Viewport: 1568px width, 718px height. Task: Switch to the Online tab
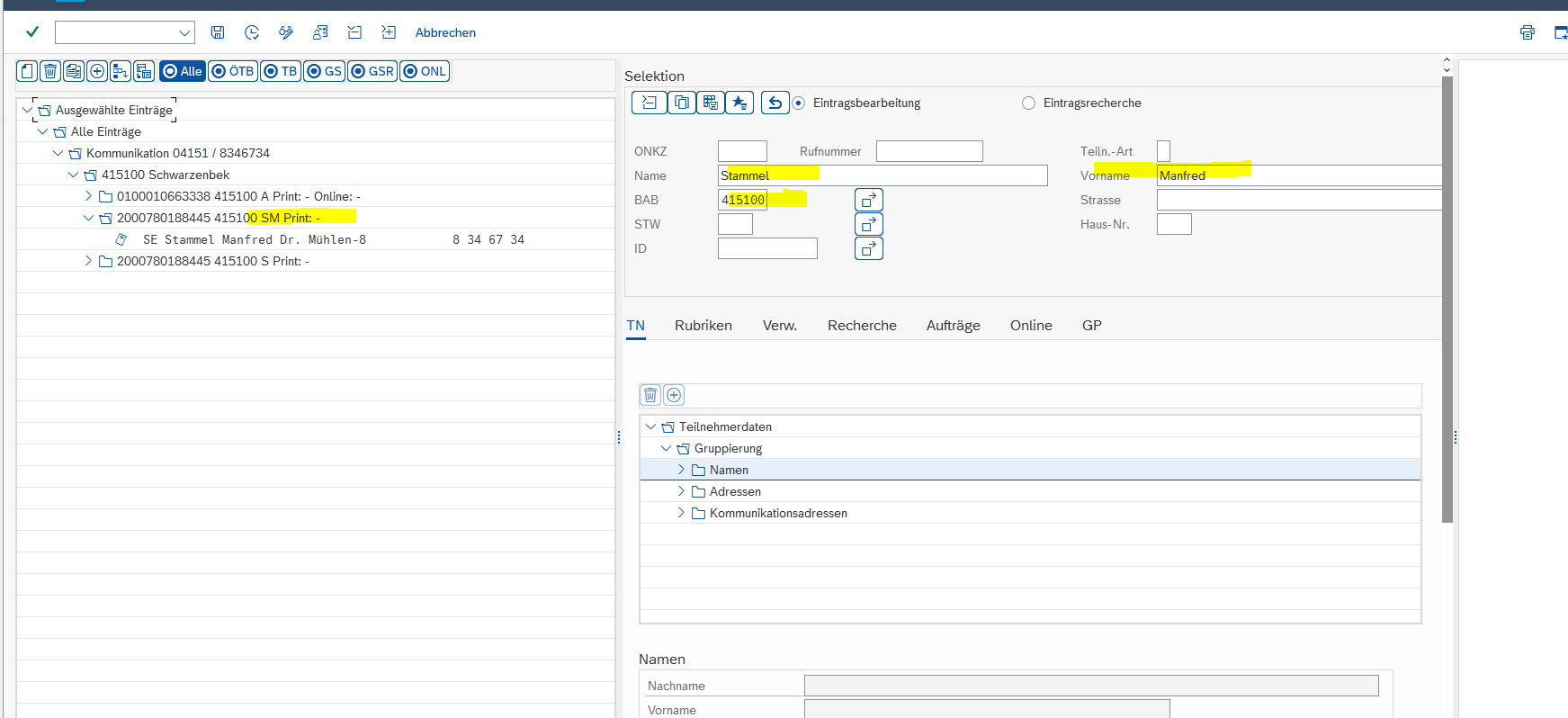[x=1031, y=326]
